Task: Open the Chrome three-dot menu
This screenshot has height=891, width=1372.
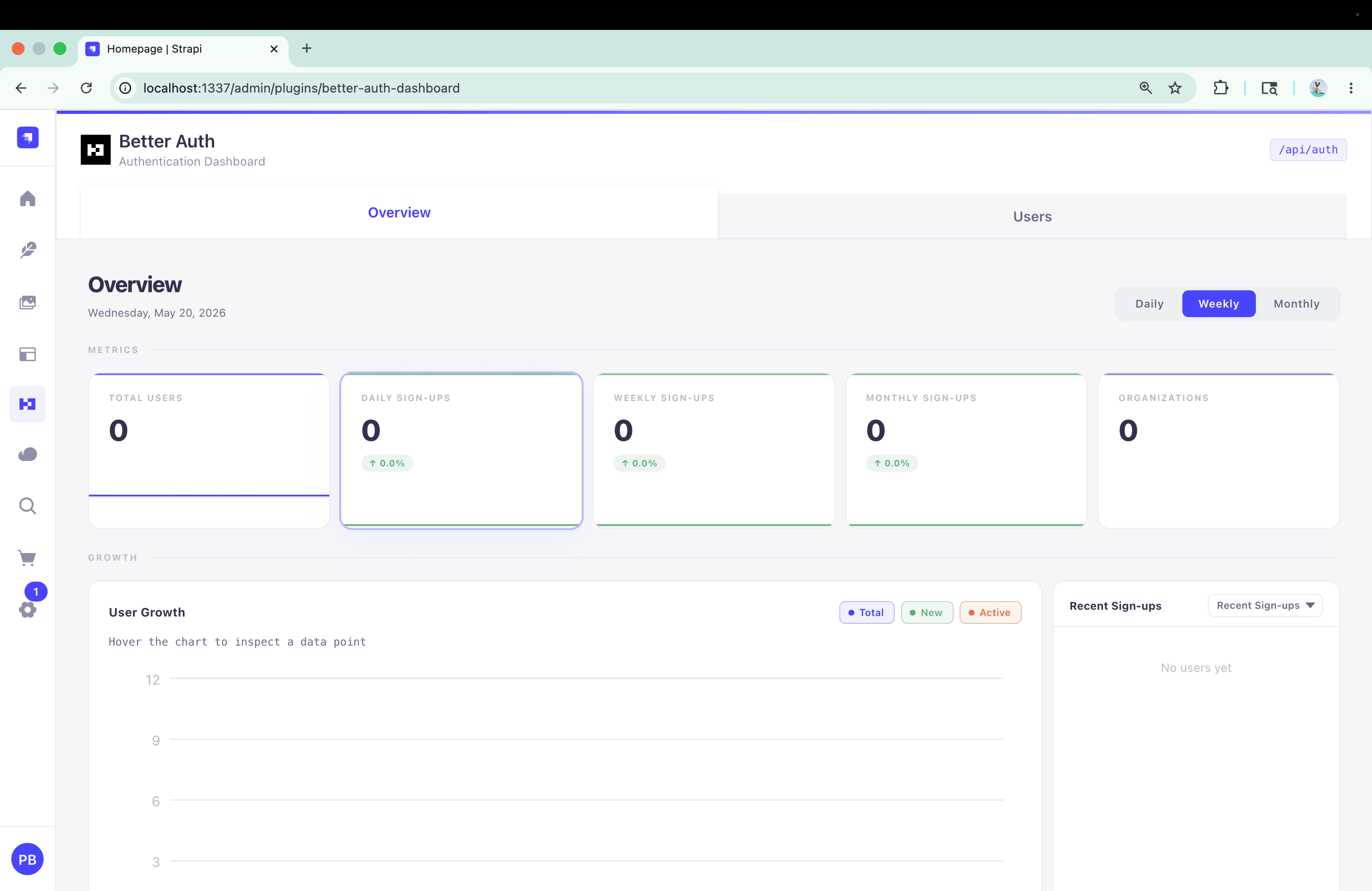Action: point(1351,88)
